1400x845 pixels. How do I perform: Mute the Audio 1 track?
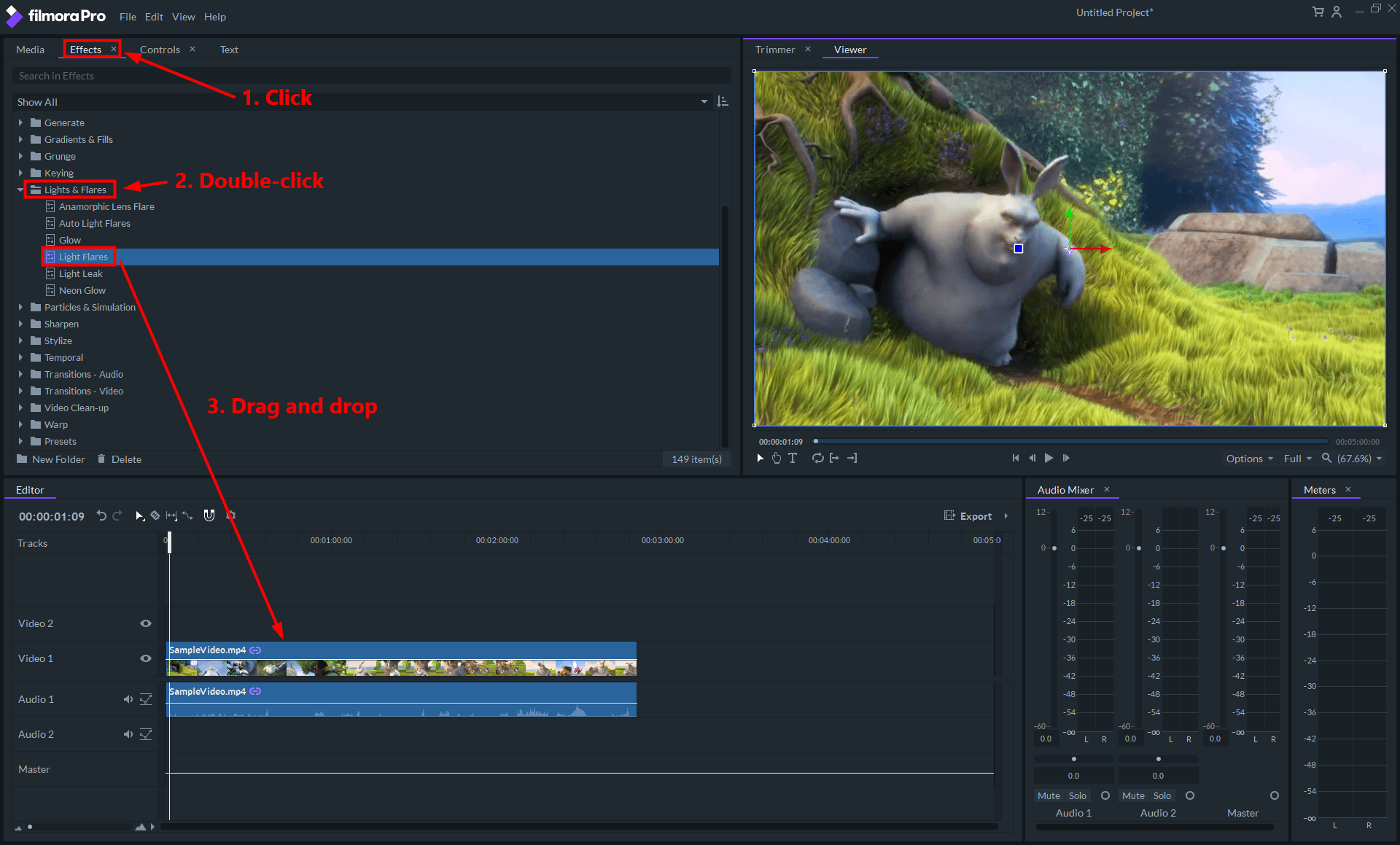[x=128, y=698]
